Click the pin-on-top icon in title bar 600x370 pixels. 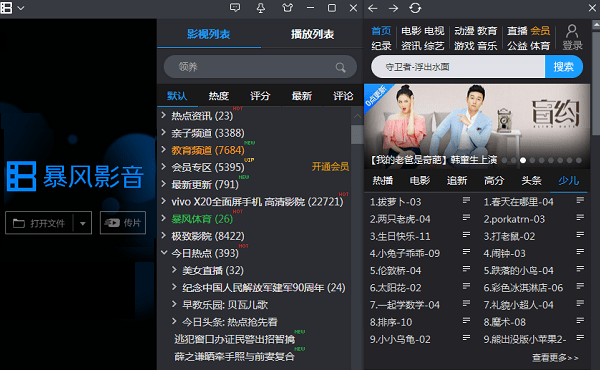coord(261,8)
